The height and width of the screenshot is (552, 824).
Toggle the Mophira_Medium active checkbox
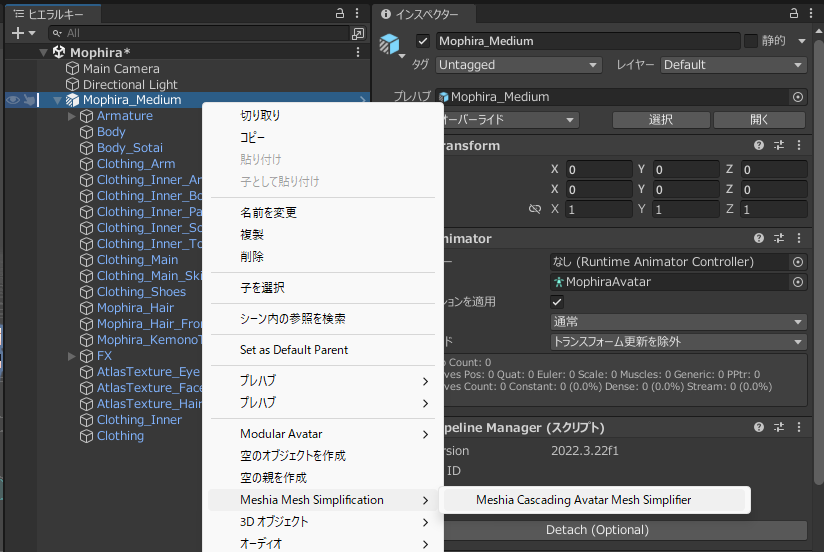click(423, 41)
